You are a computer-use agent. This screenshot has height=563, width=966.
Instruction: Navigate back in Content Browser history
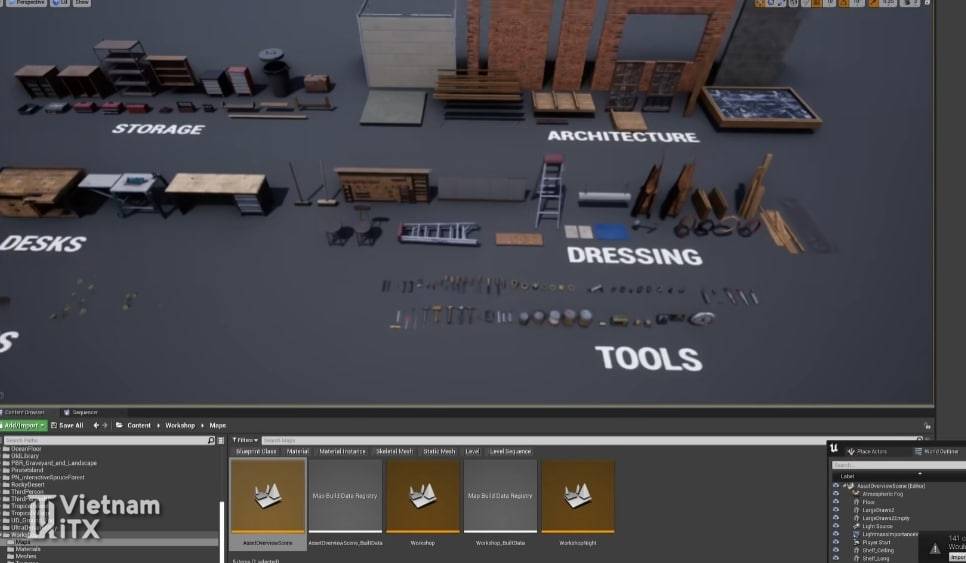(96, 425)
